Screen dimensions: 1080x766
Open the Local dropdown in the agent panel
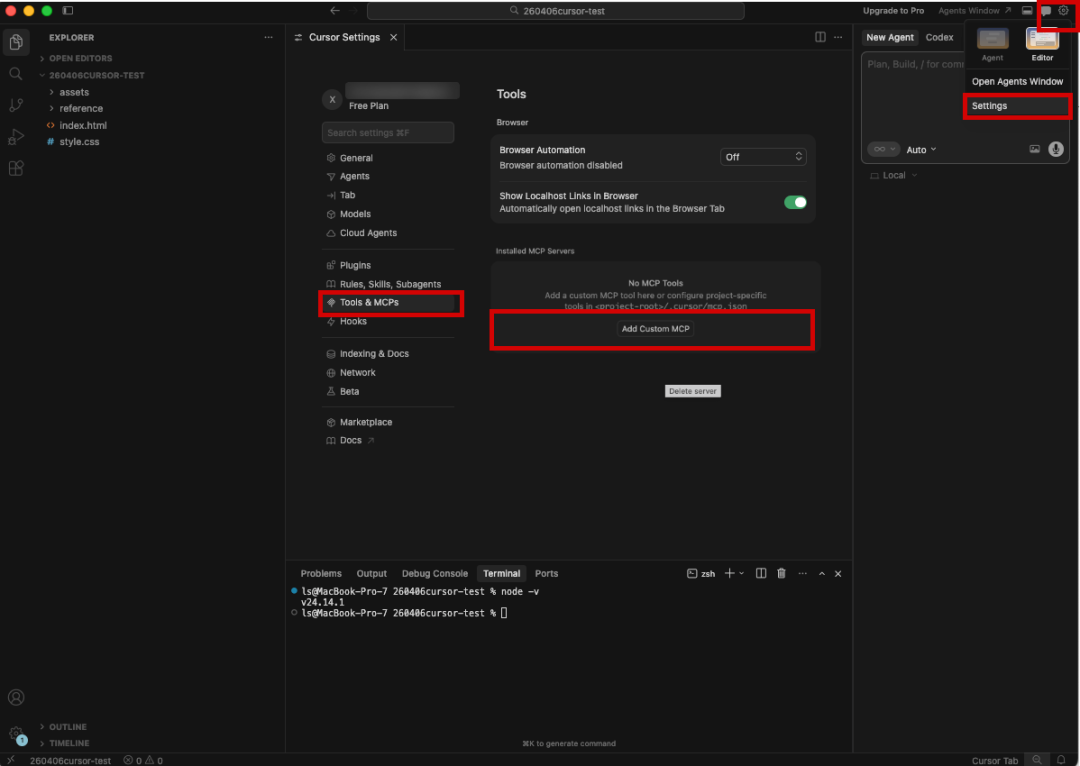pos(893,175)
